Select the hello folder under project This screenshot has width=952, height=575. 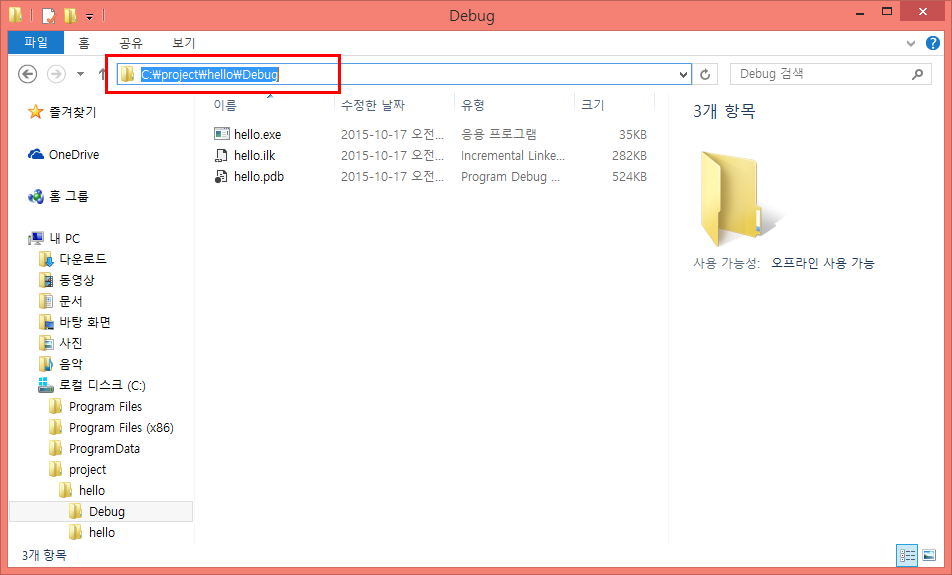click(92, 491)
